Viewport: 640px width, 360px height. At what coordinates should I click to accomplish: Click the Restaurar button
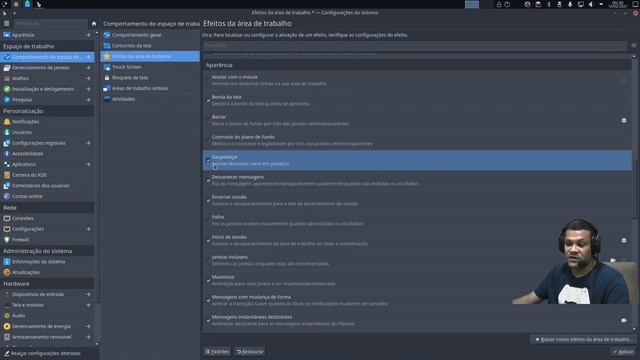point(250,351)
